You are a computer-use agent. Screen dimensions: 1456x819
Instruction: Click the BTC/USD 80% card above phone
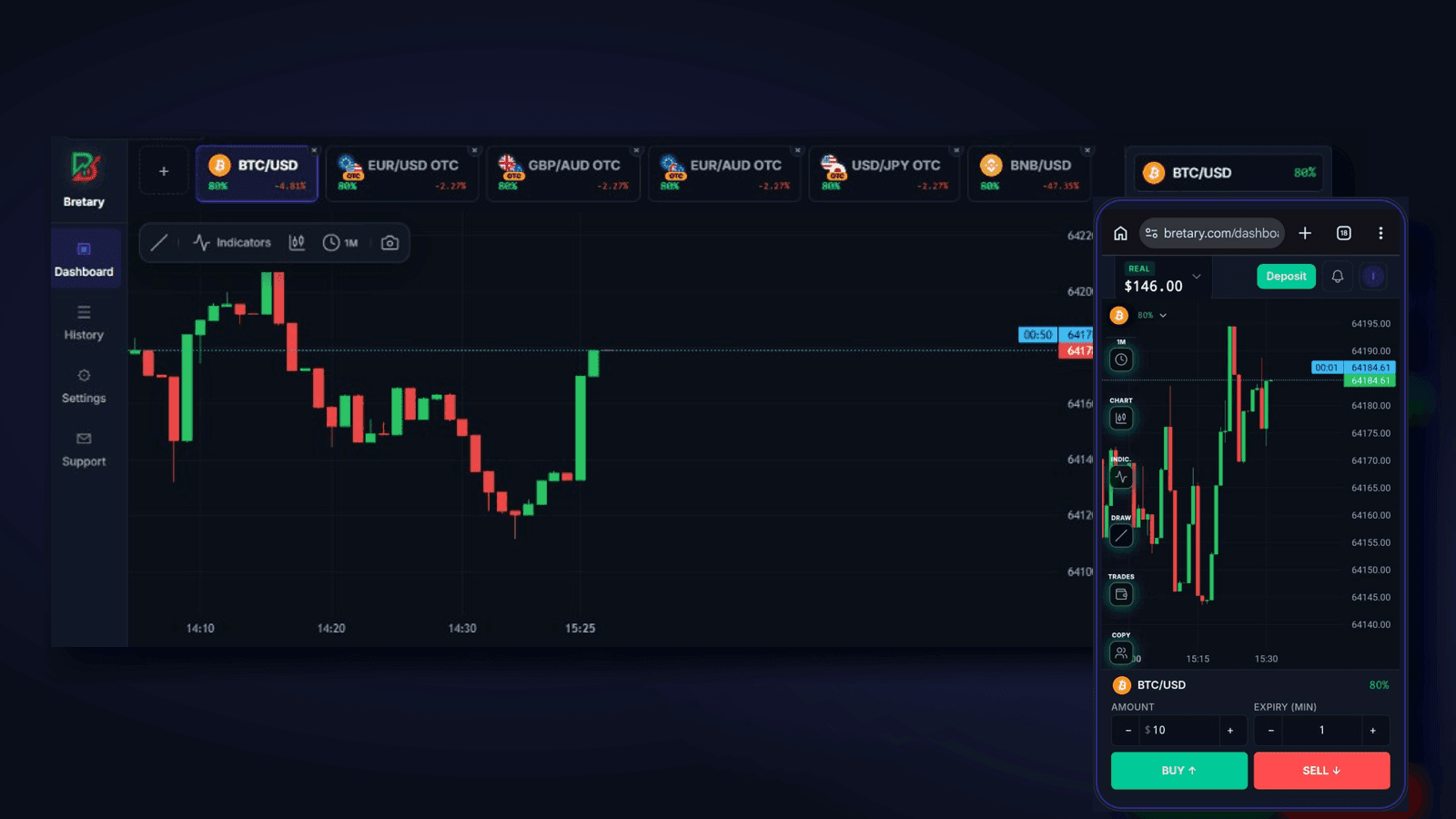pyautogui.click(x=1229, y=173)
